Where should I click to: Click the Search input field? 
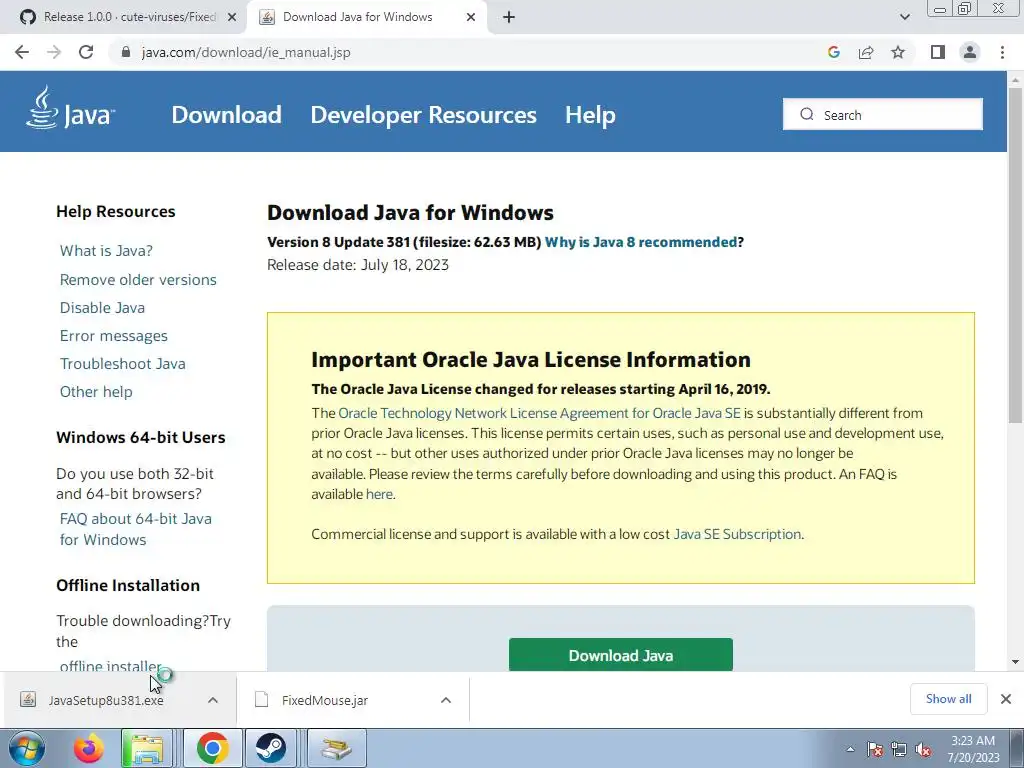coord(883,114)
